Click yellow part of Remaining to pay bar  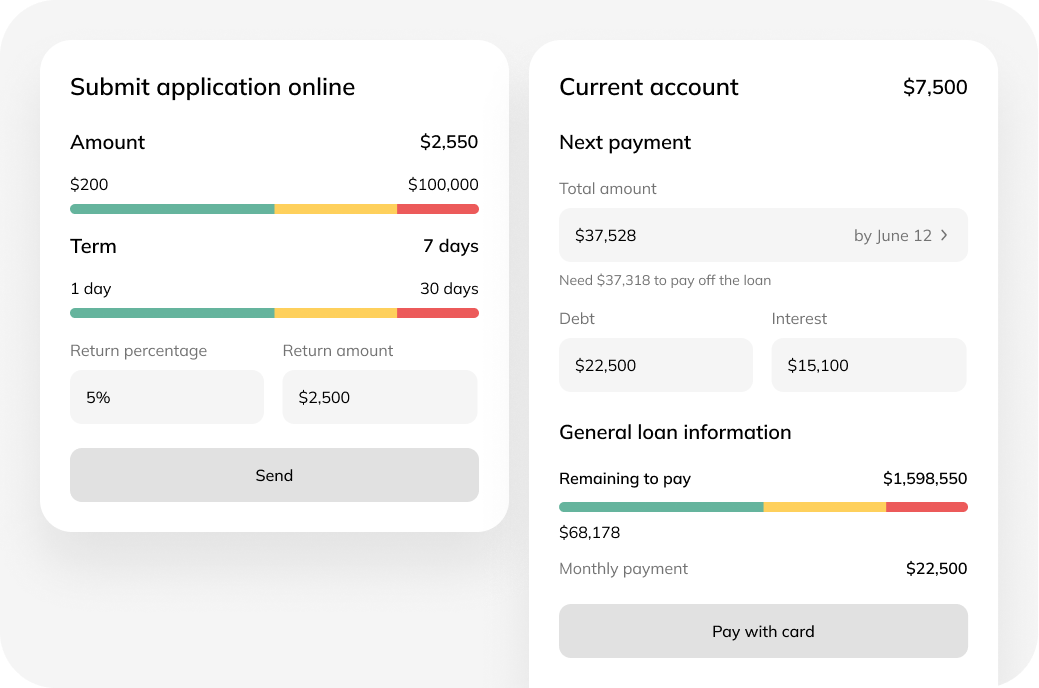[x=825, y=507]
